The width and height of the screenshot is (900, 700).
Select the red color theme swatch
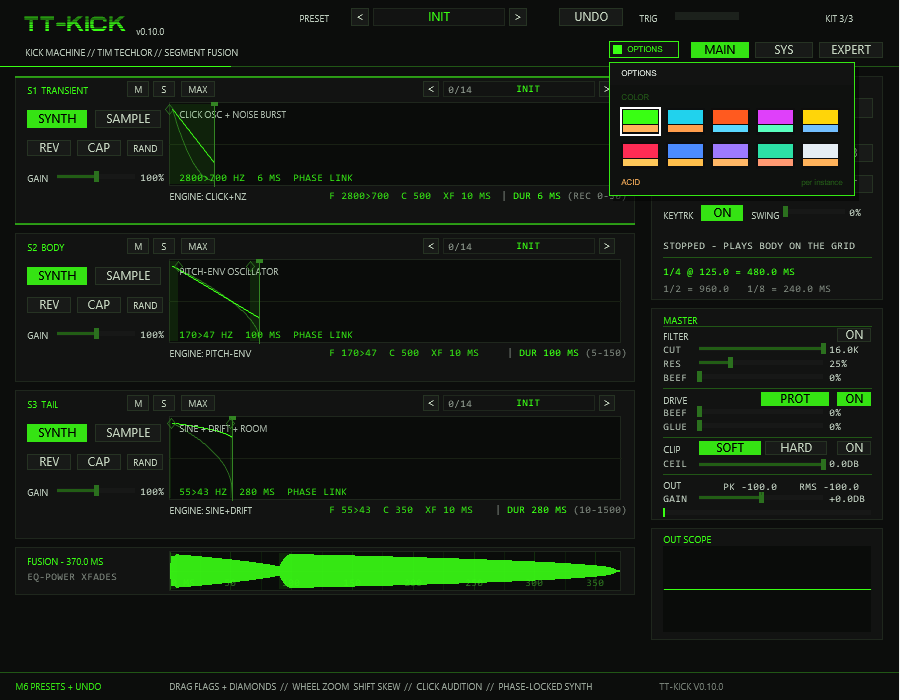point(641,155)
